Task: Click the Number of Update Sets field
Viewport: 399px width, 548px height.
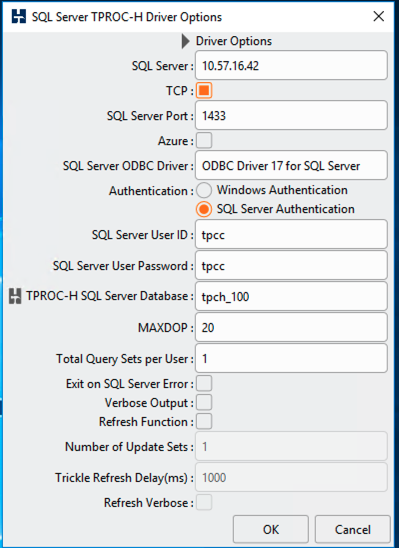Action: tap(291, 446)
